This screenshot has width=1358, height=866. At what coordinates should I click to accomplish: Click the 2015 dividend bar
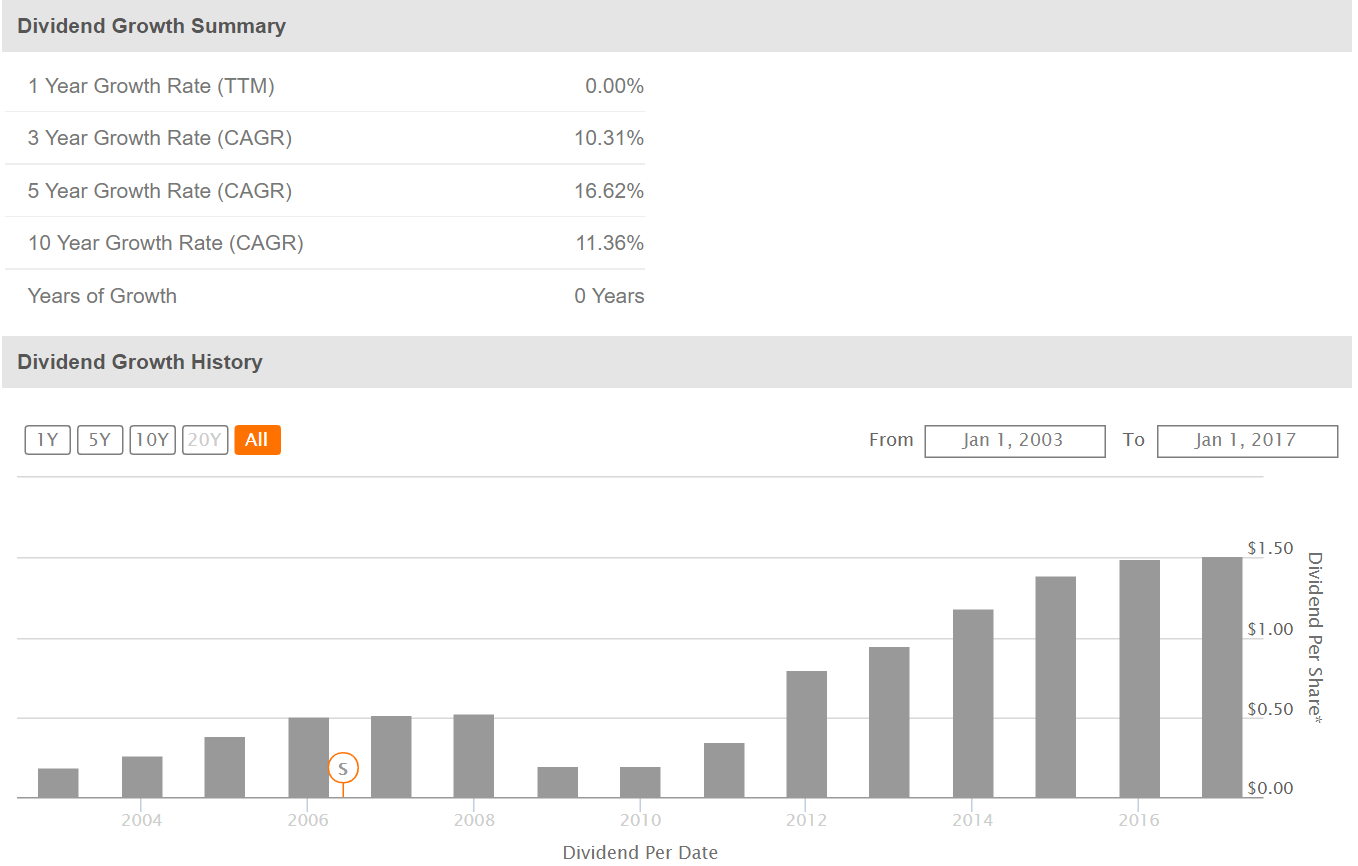pos(1056,687)
